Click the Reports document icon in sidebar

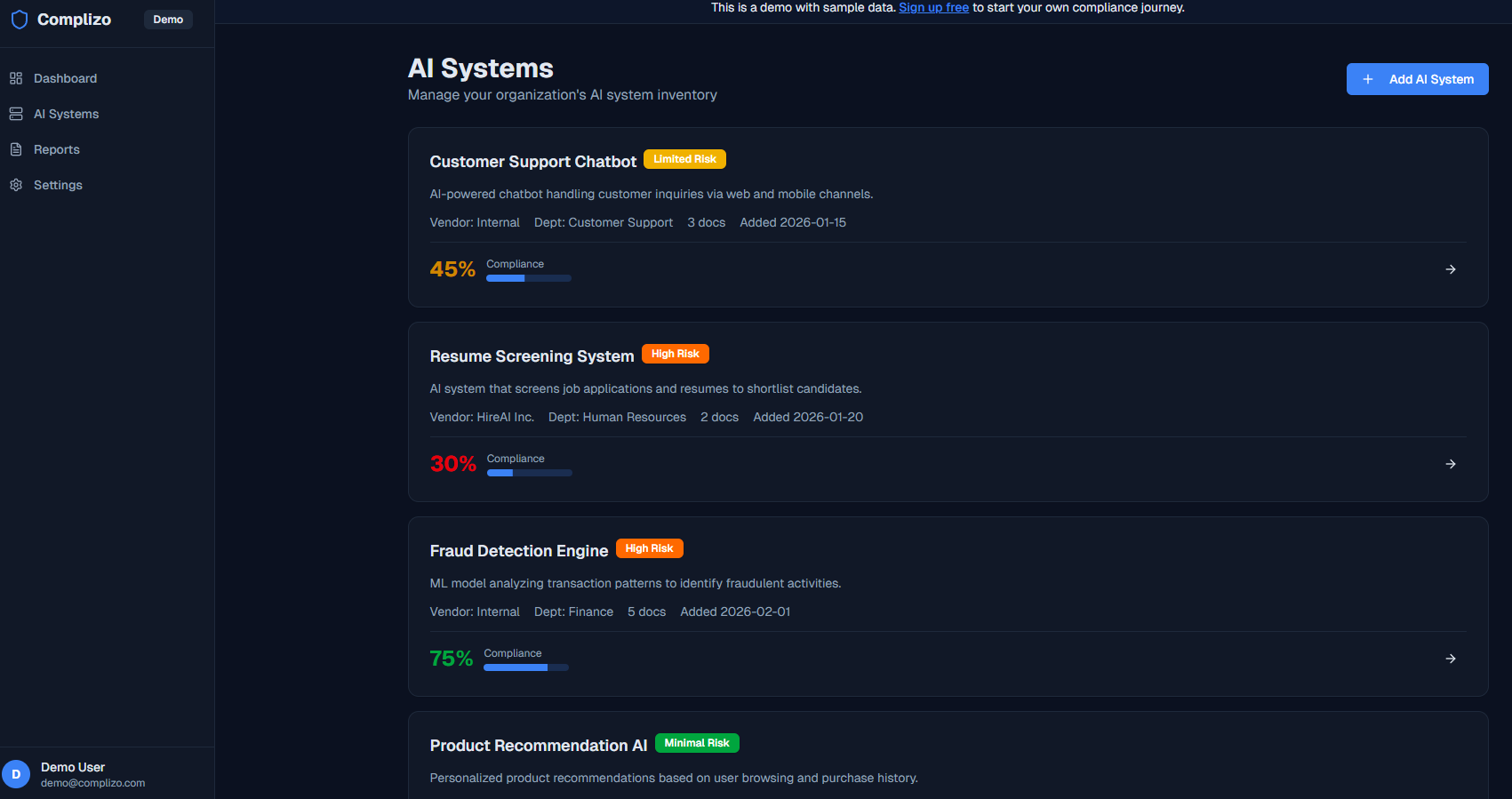[x=16, y=149]
